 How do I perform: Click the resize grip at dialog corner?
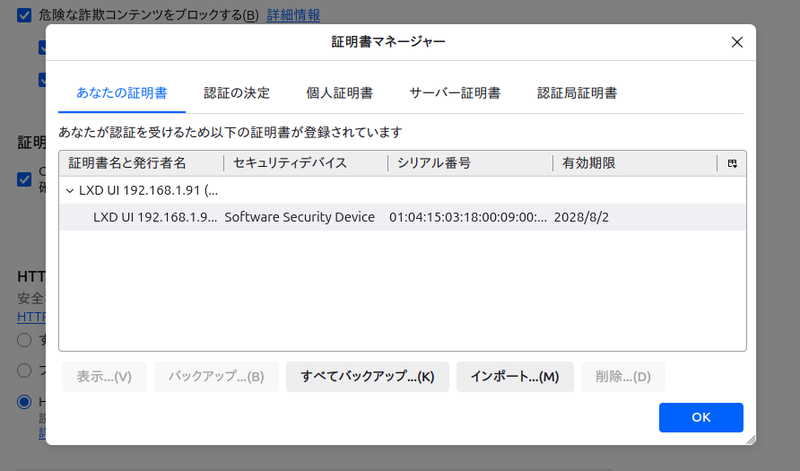click(x=750, y=439)
